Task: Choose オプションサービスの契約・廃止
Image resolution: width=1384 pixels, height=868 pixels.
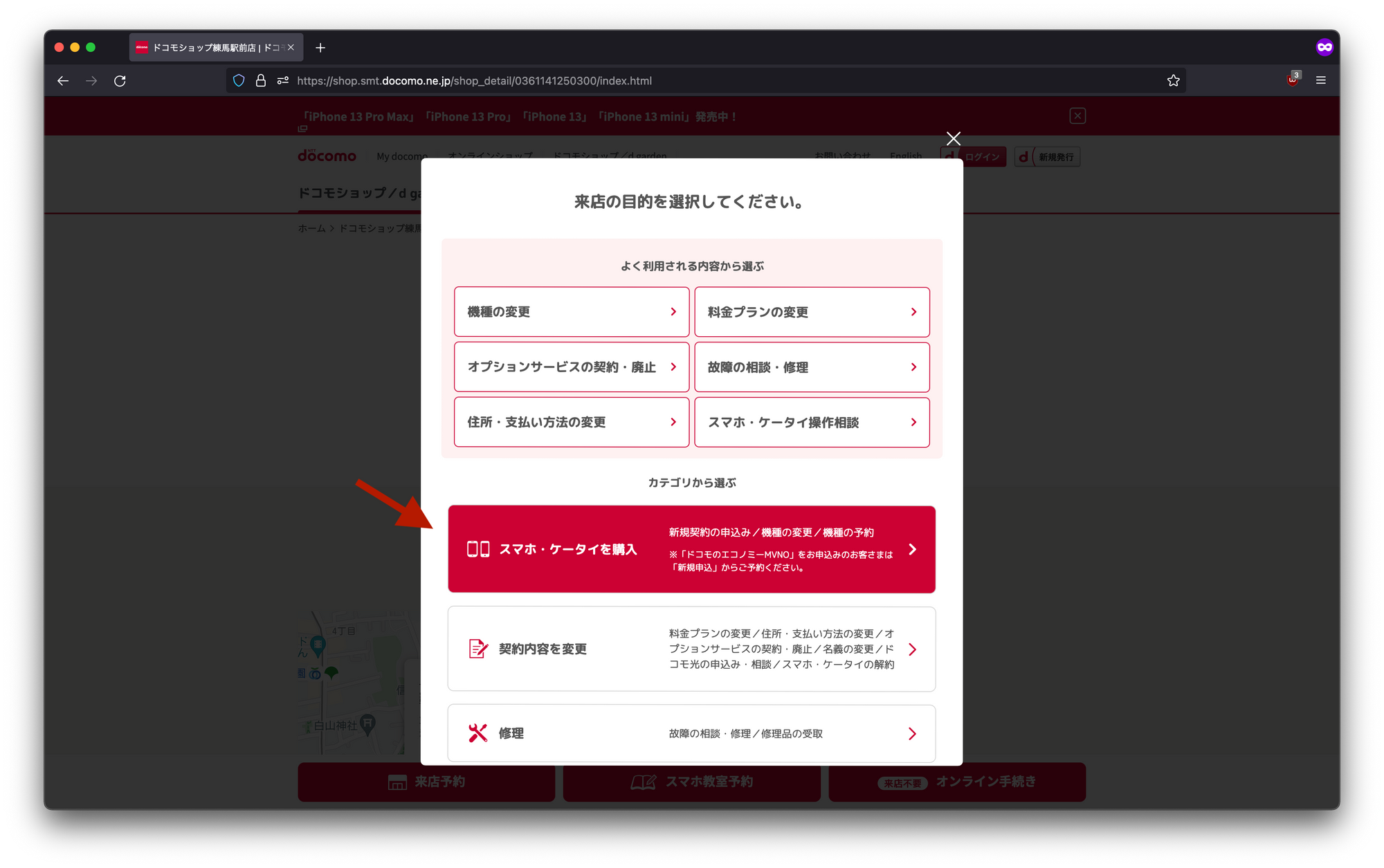Action: (572, 367)
